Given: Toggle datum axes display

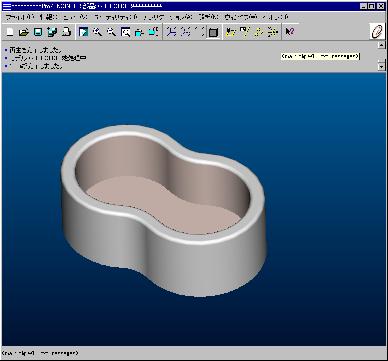Looking at the screenshot, I should coord(245,32).
